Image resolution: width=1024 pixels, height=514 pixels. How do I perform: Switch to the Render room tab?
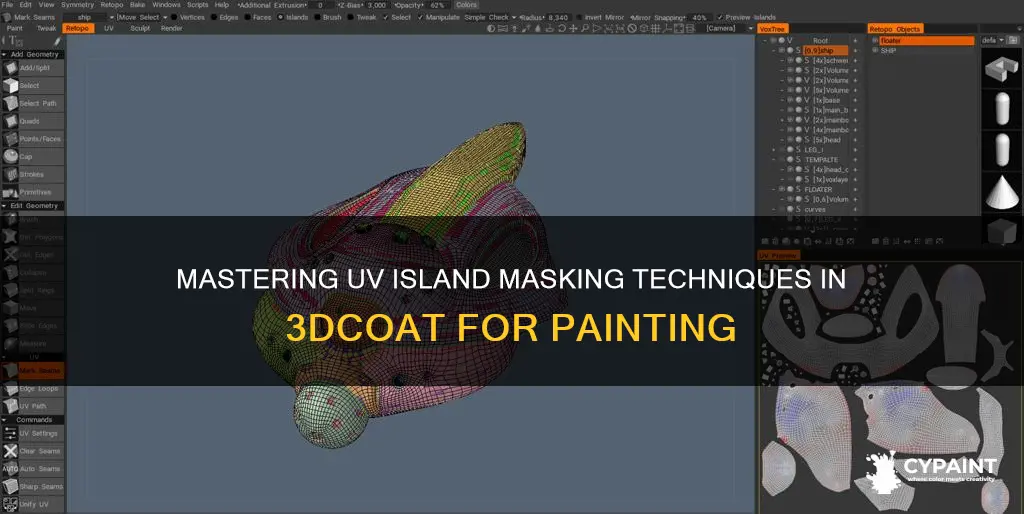[172, 29]
